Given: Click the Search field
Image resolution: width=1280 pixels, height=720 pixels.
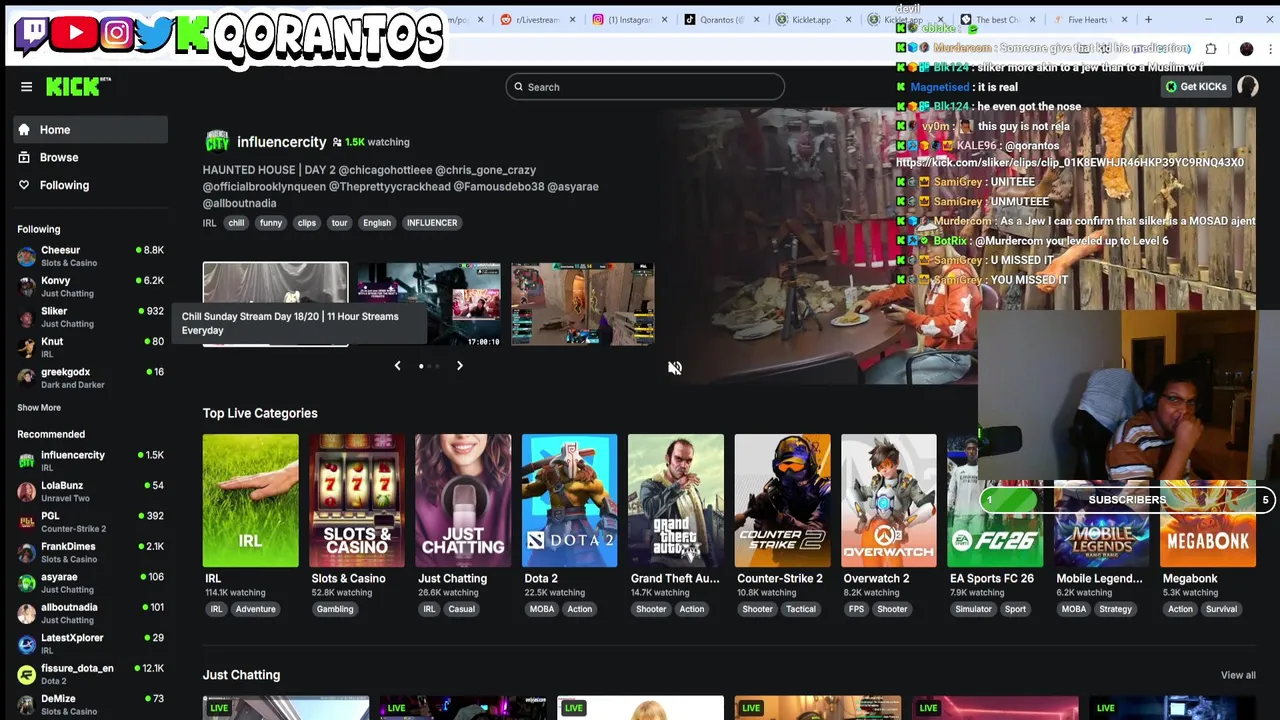Looking at the screenshot, I should pyautogui.click(x=645, y=87).
